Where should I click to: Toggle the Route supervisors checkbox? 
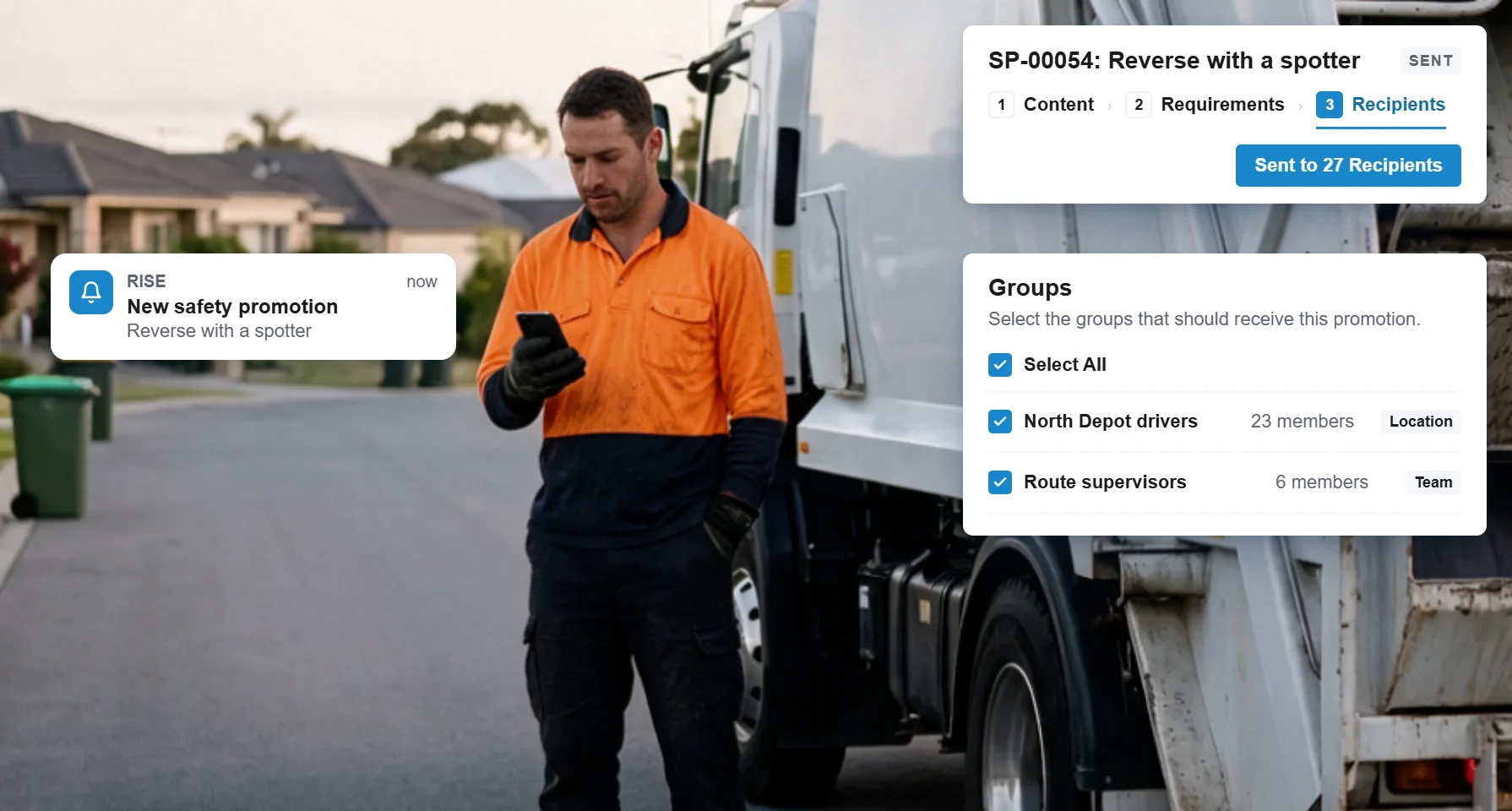click(x=1000, y=482)
